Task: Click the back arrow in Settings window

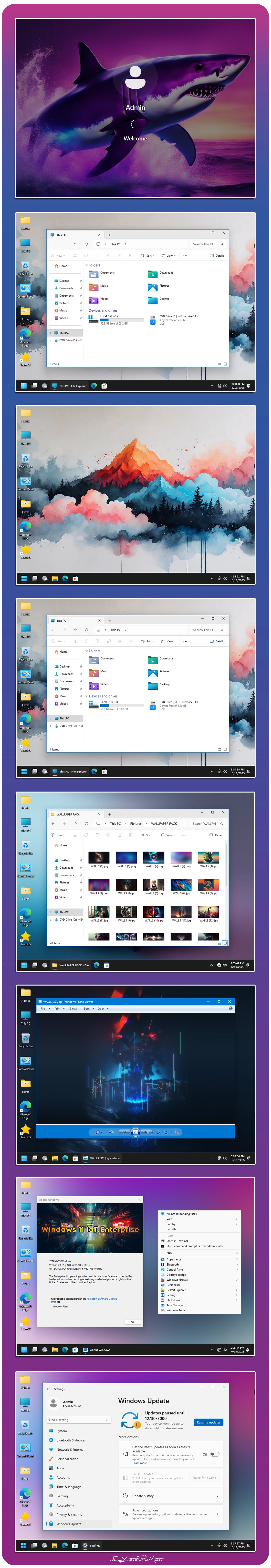Action: [x=48, y=1389]
